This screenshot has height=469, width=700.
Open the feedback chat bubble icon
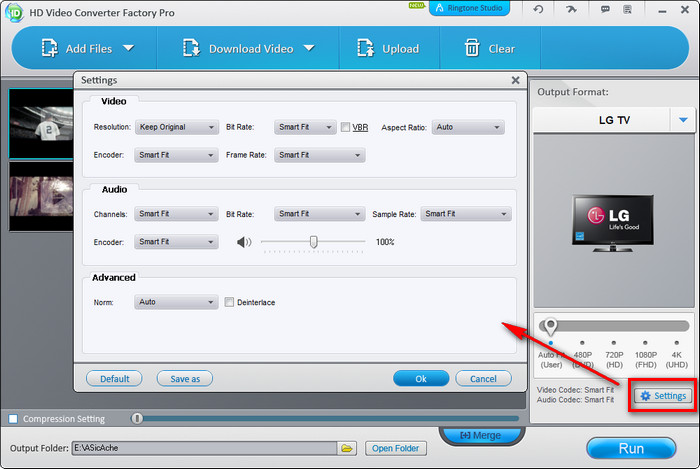[605, 9]
